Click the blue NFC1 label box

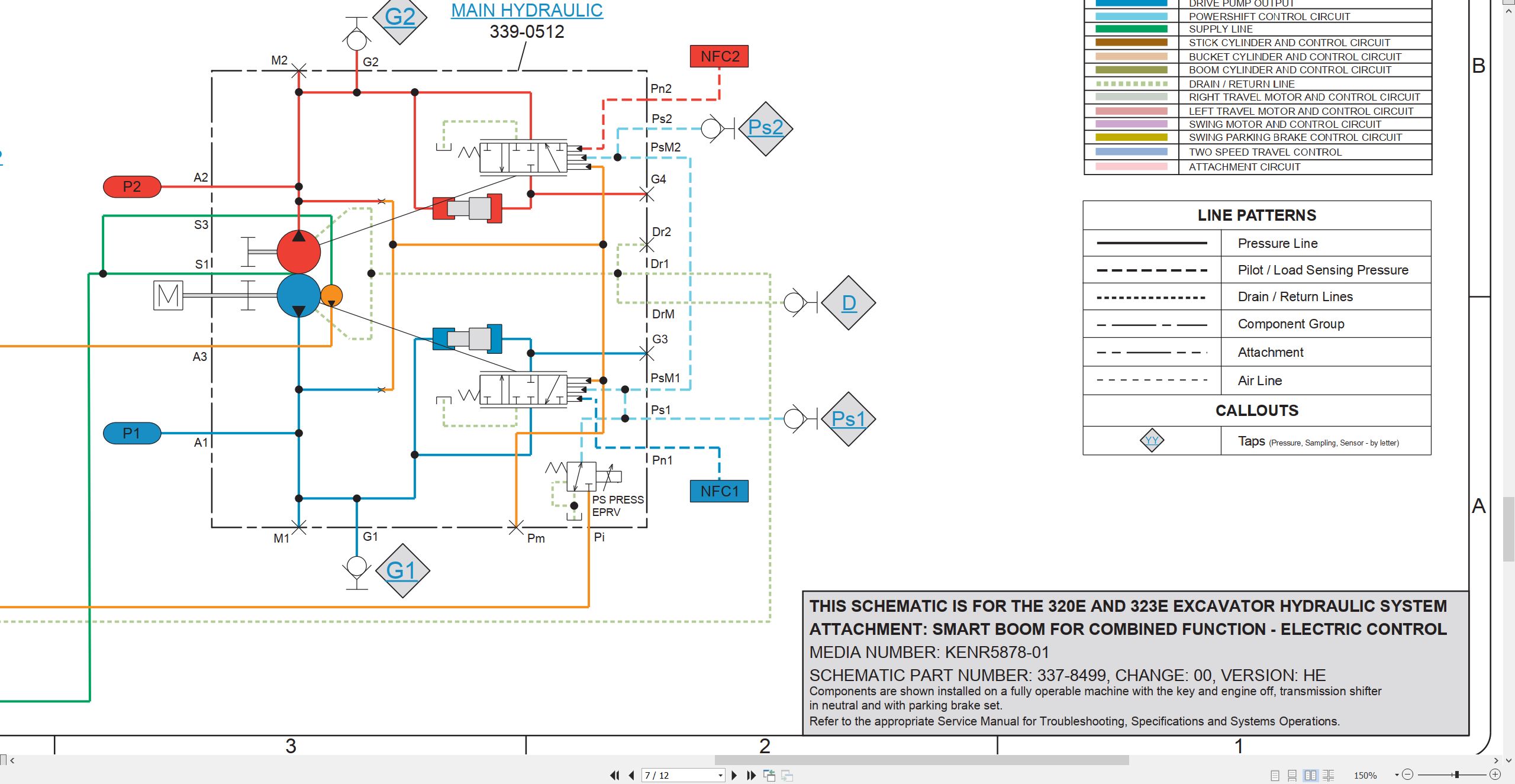(x=719, y=491)
